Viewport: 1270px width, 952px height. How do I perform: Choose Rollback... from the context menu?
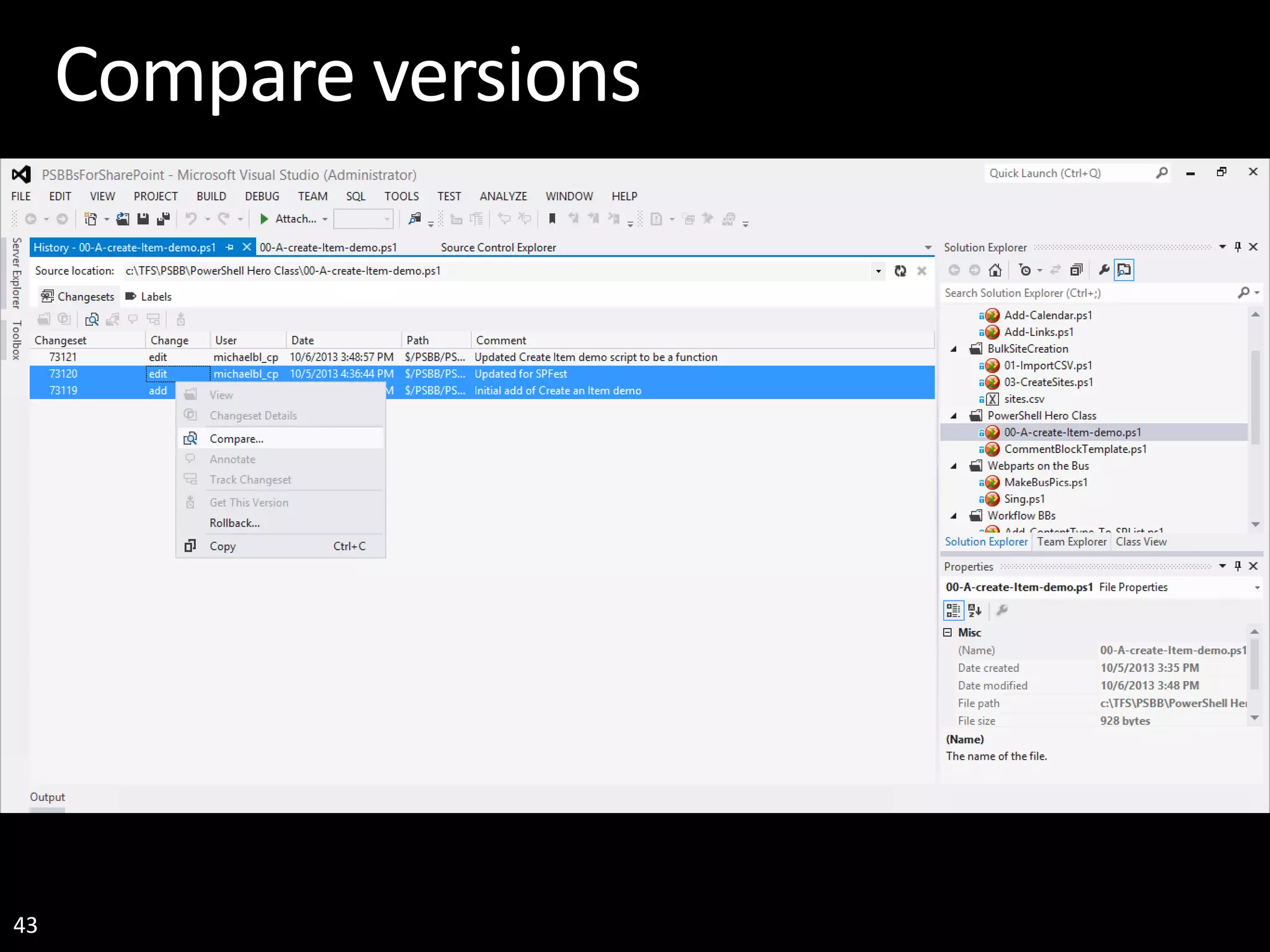(x=281, y=523)
